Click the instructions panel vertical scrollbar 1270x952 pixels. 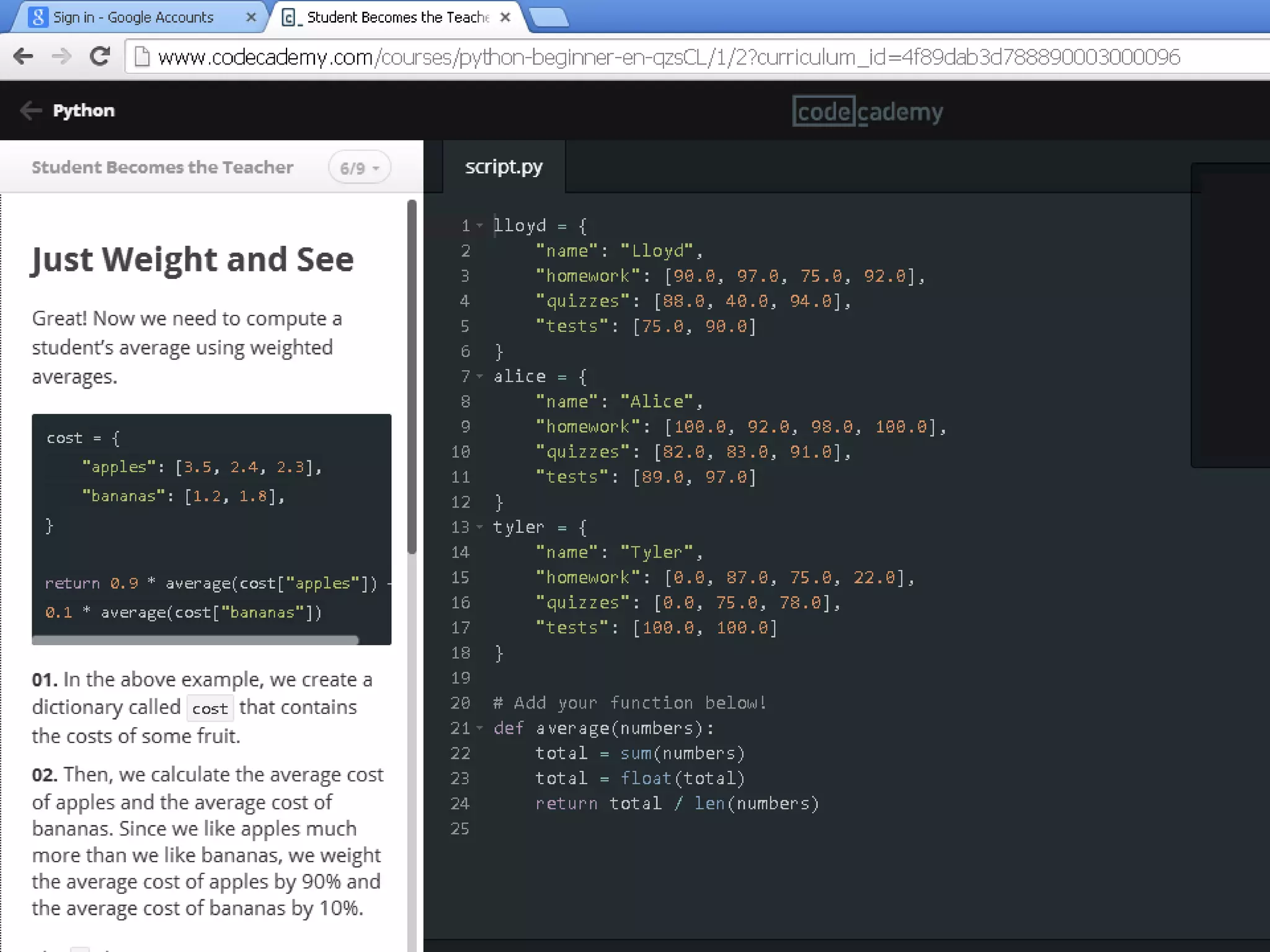pos(412,376)
